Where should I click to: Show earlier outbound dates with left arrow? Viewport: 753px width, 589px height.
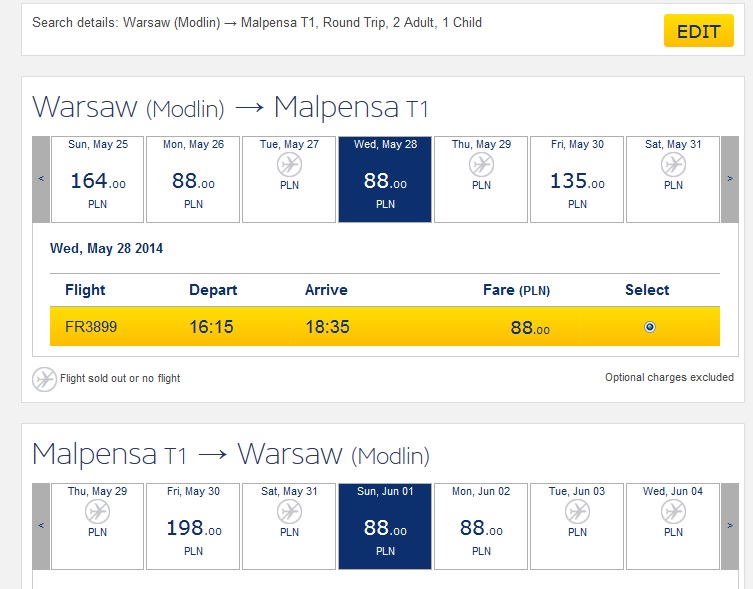[x=41, y=179]
